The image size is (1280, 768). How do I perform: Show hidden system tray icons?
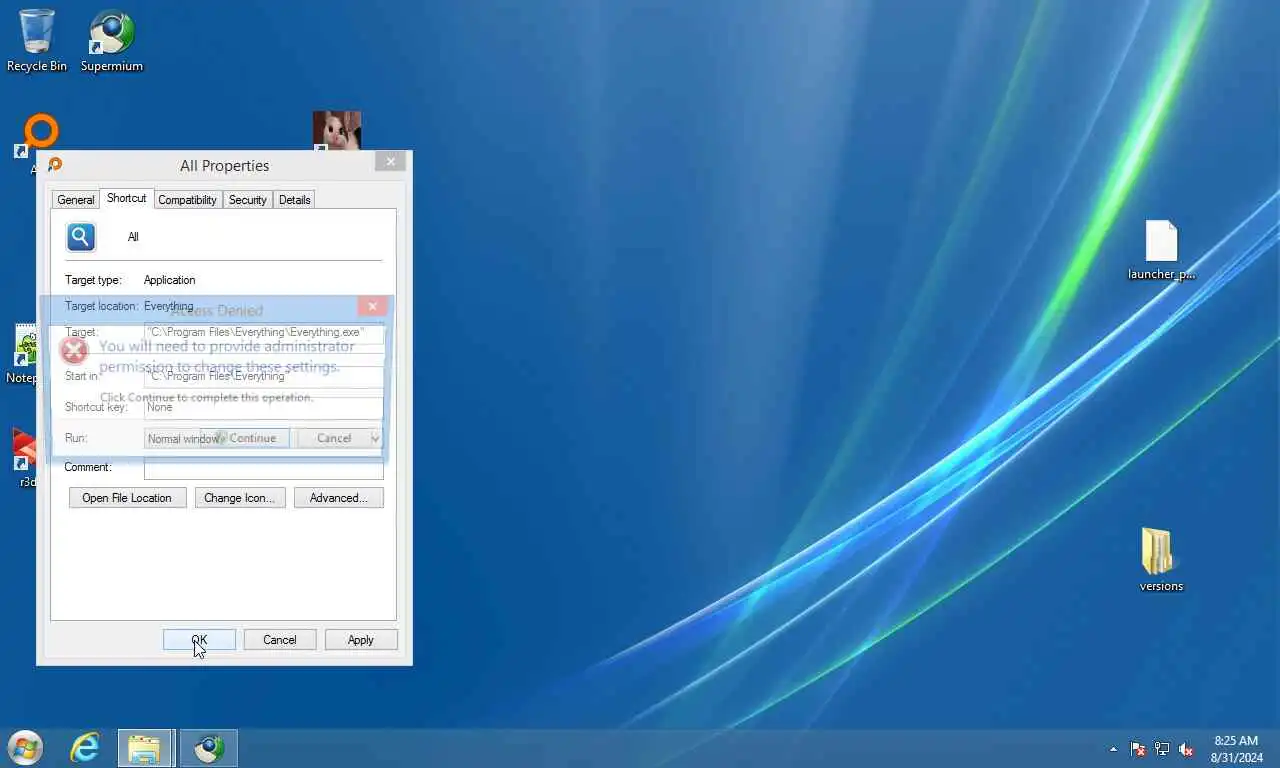[x=1114, y=749]
